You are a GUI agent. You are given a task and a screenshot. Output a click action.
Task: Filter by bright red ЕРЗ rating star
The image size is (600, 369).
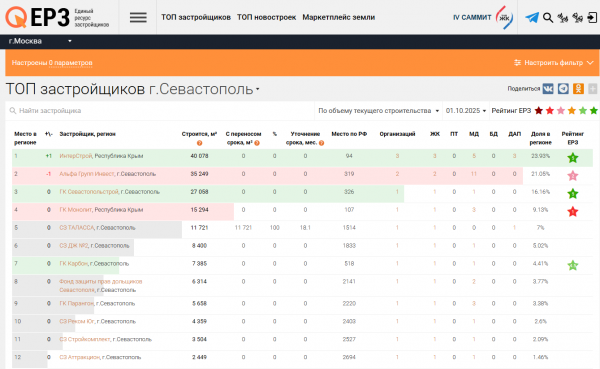tap(550, 111)
